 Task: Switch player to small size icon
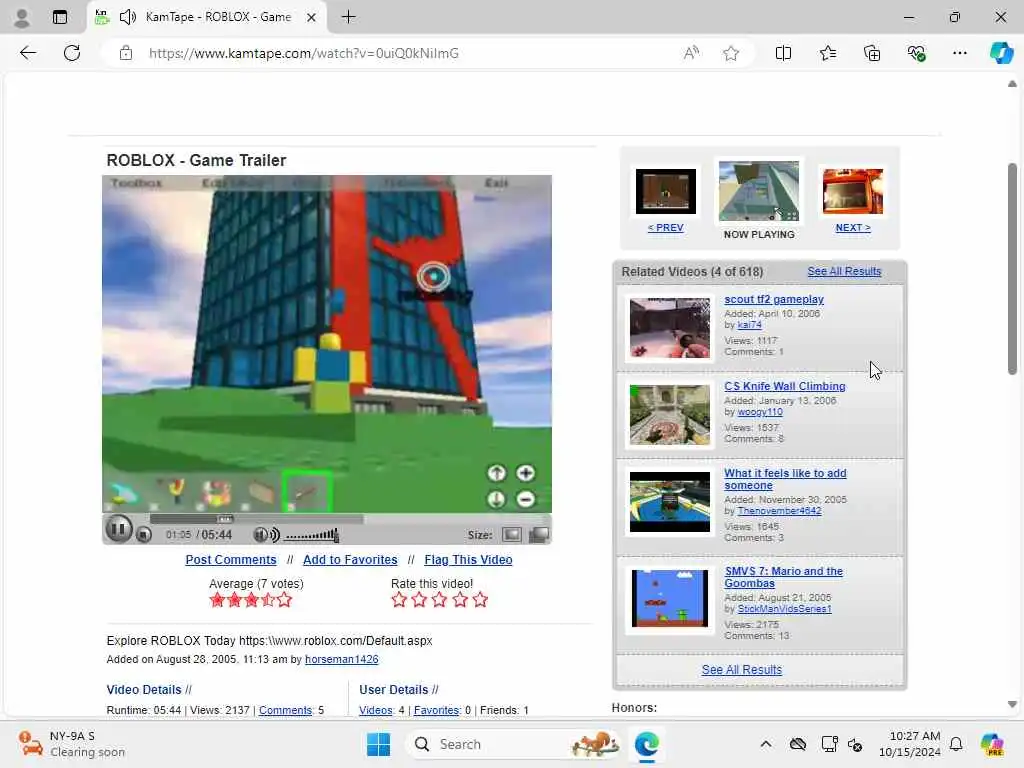(x=511, y=535)
